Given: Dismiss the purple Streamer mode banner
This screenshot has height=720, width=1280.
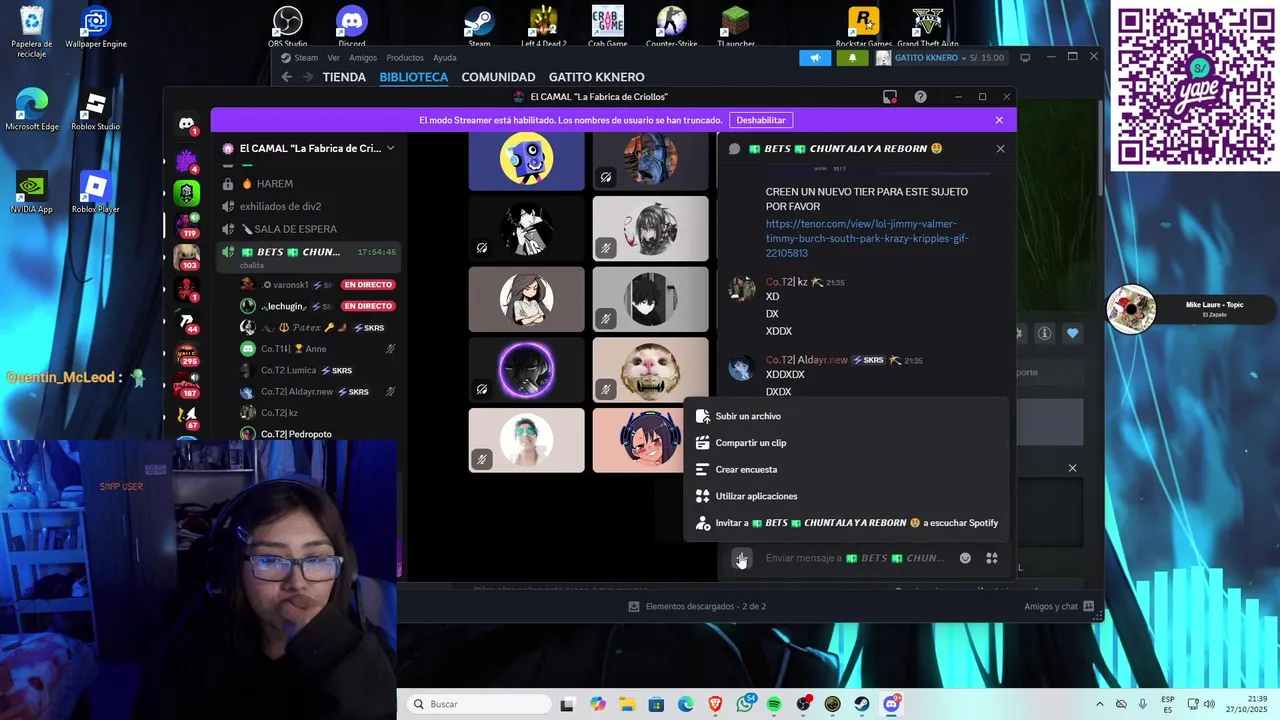Looking at the screenshot, I should pos(999,120).
